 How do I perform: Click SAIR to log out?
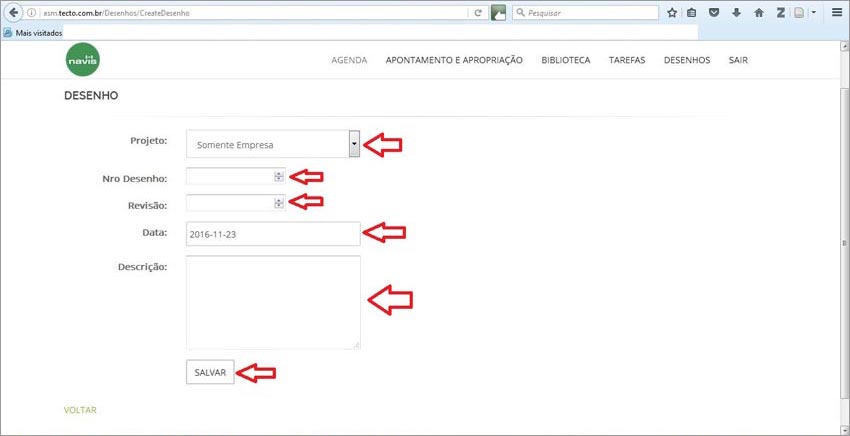pos(738,60)
